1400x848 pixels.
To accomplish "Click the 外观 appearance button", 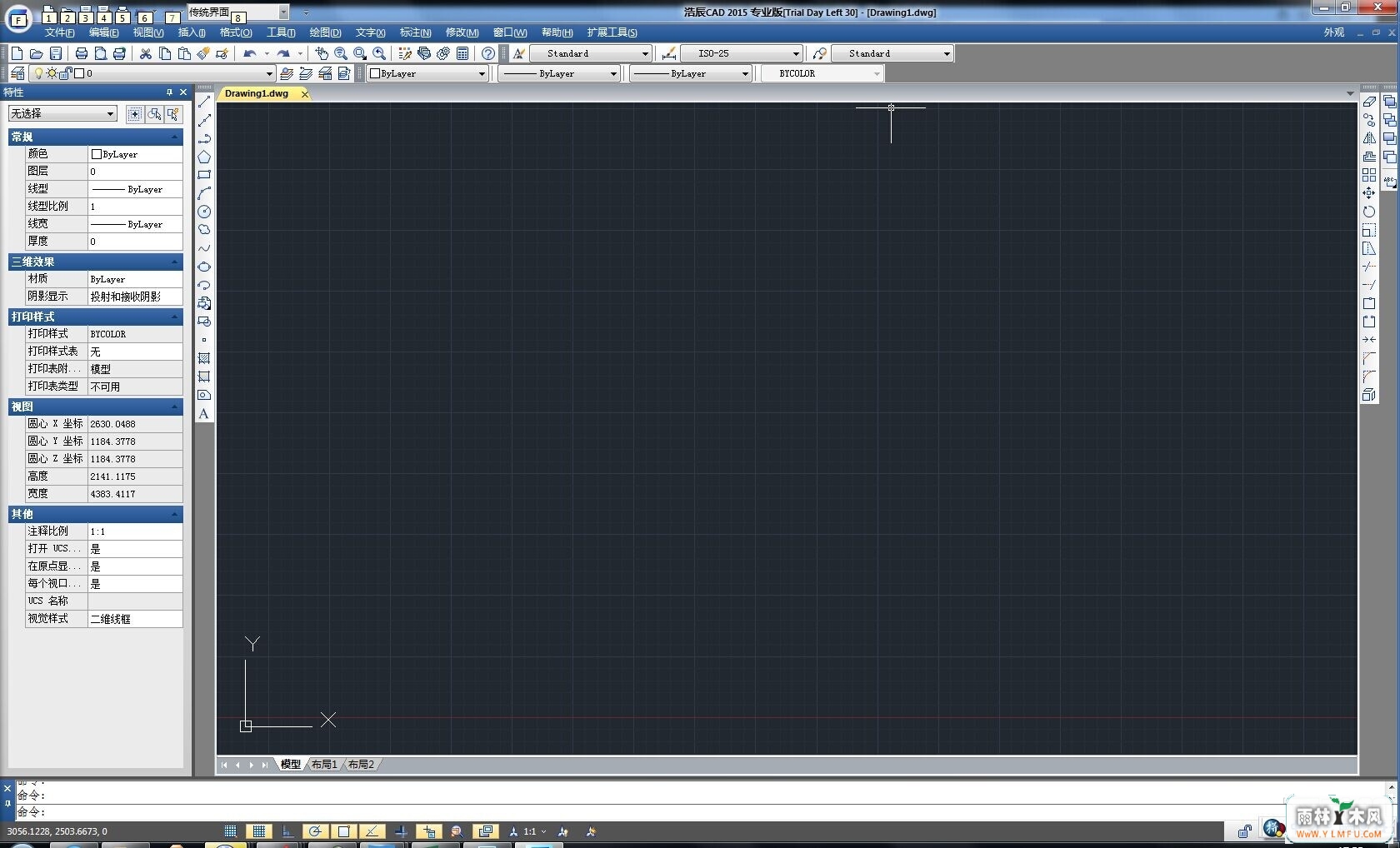I will pyautogui.click(x=1334, y=32).
